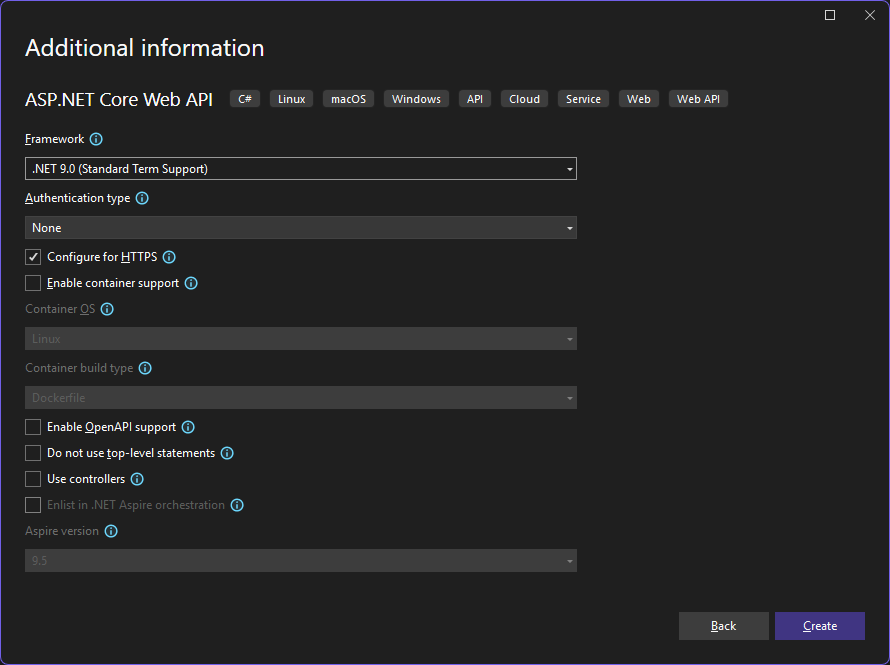Check Do not use top-level statements
890x665 pixels.
coord(32,453)
